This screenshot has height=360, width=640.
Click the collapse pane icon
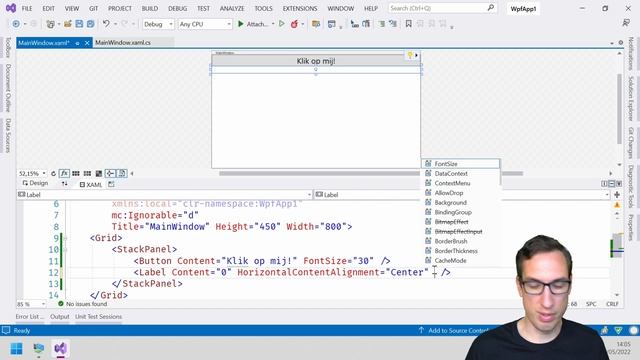(619, 184)
